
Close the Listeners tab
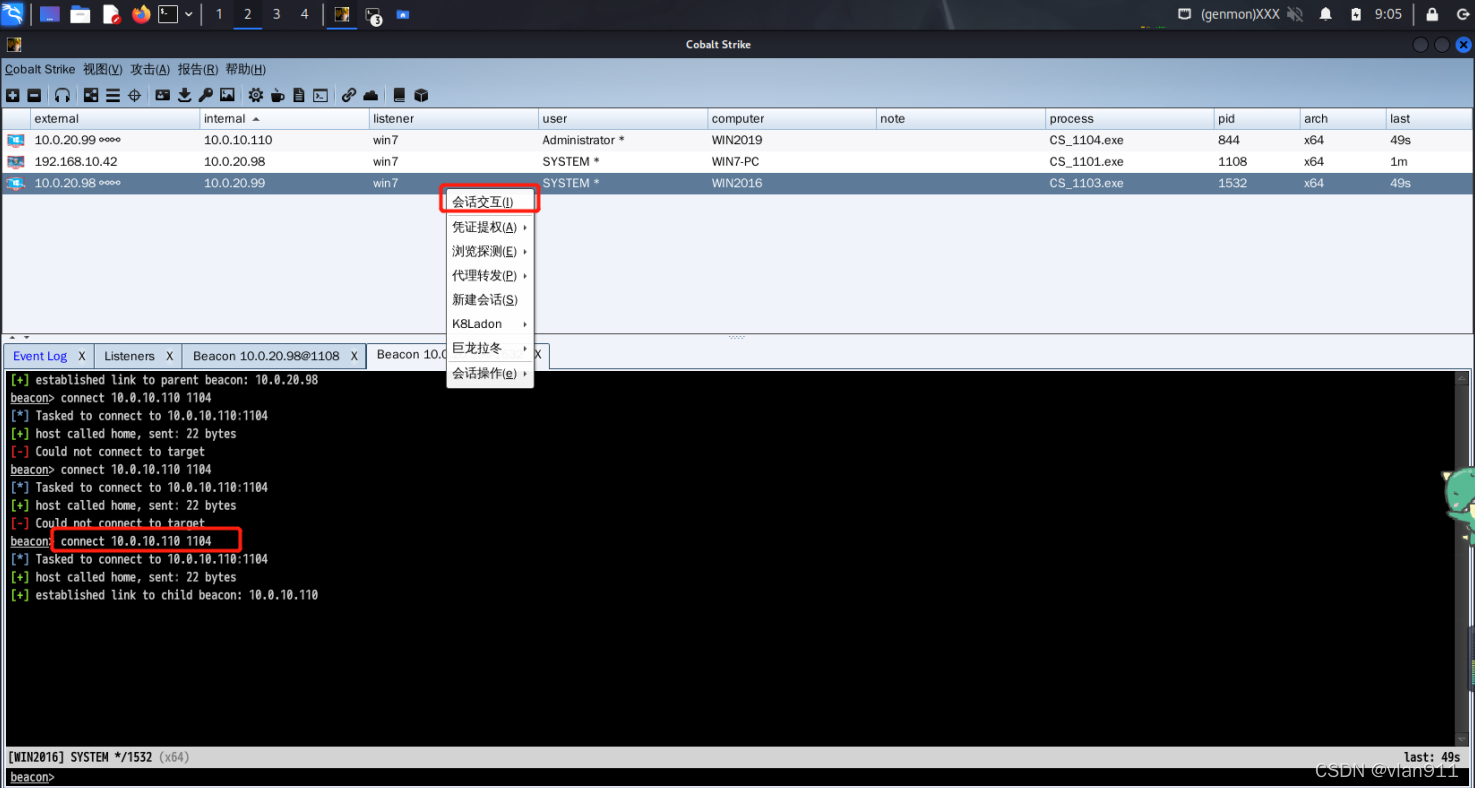pyautogui.click(x=169, y=356)
